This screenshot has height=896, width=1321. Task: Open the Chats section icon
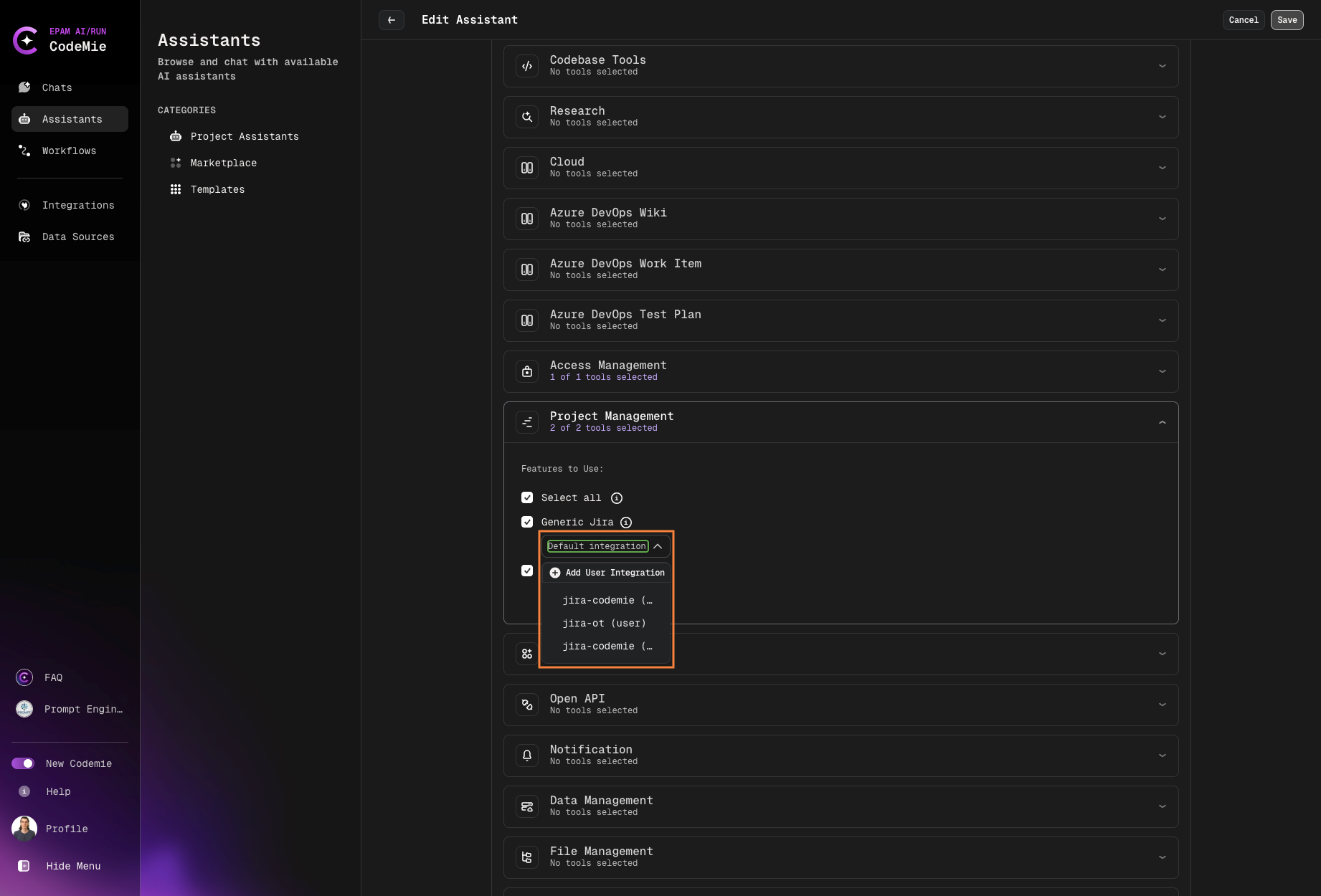click(24, 87)
